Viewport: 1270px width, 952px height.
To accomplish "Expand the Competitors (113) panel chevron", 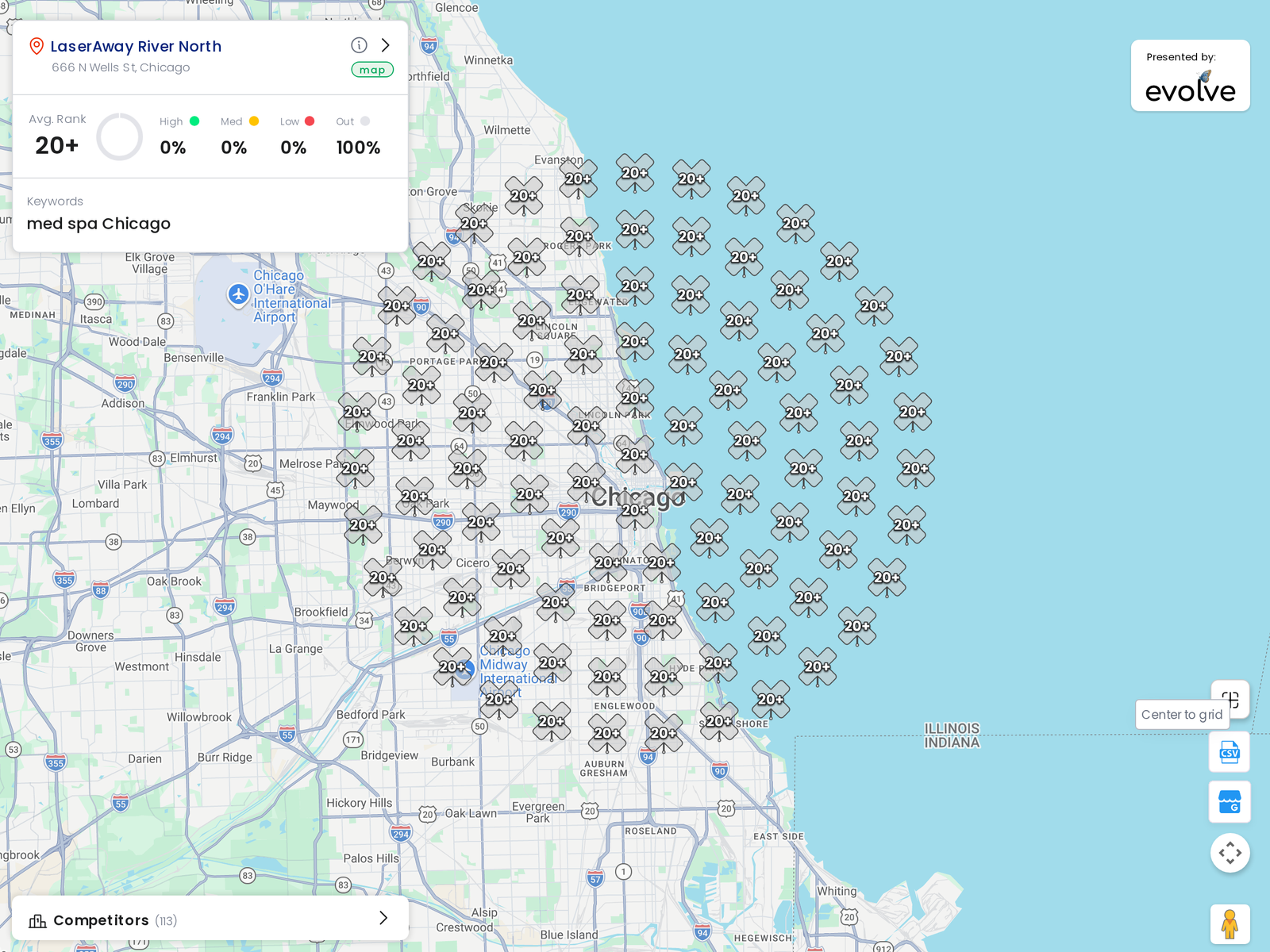I will coord(383,918).
